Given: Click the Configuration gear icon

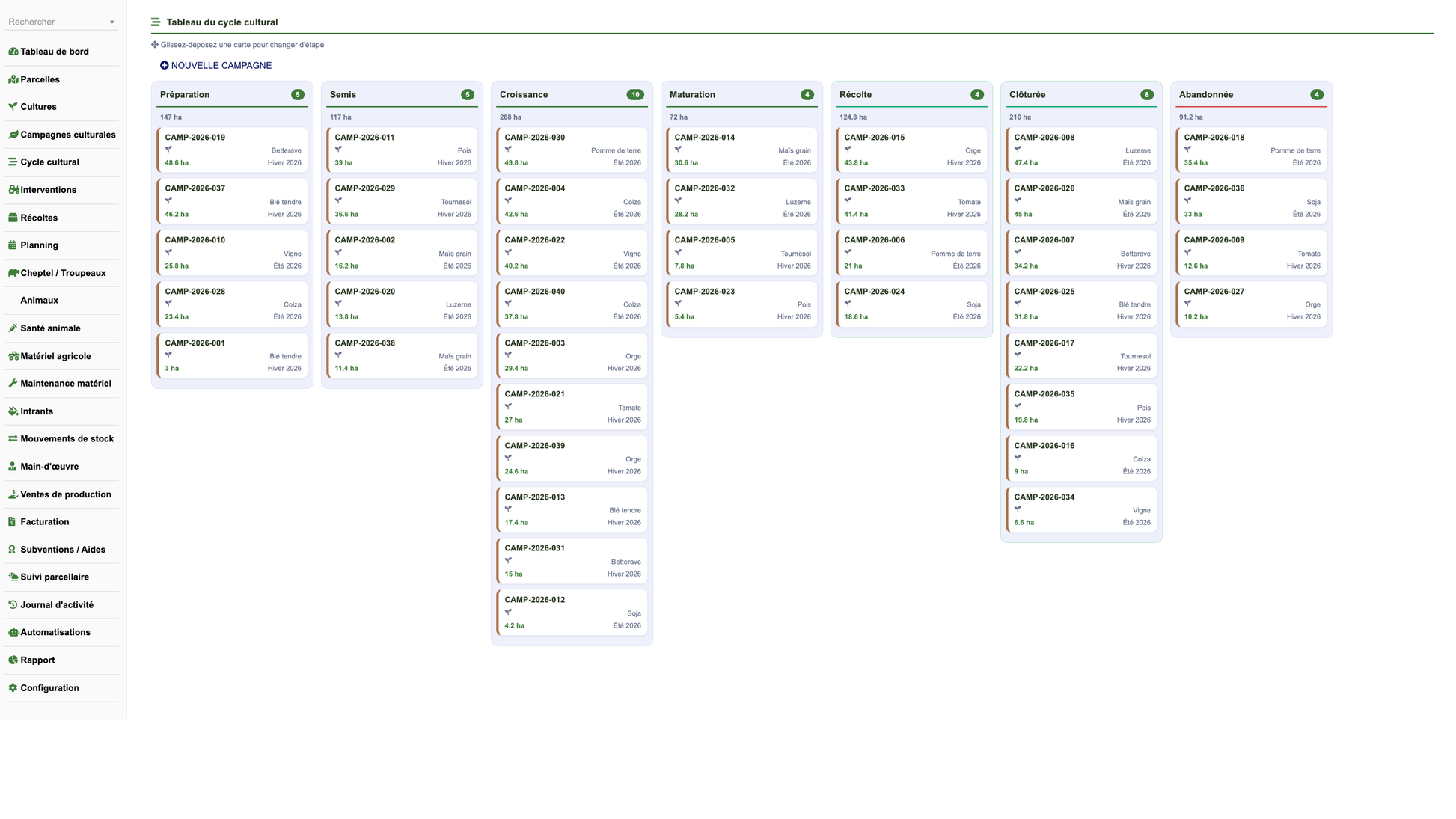Looking at the screenshot, I should [13, 688].
